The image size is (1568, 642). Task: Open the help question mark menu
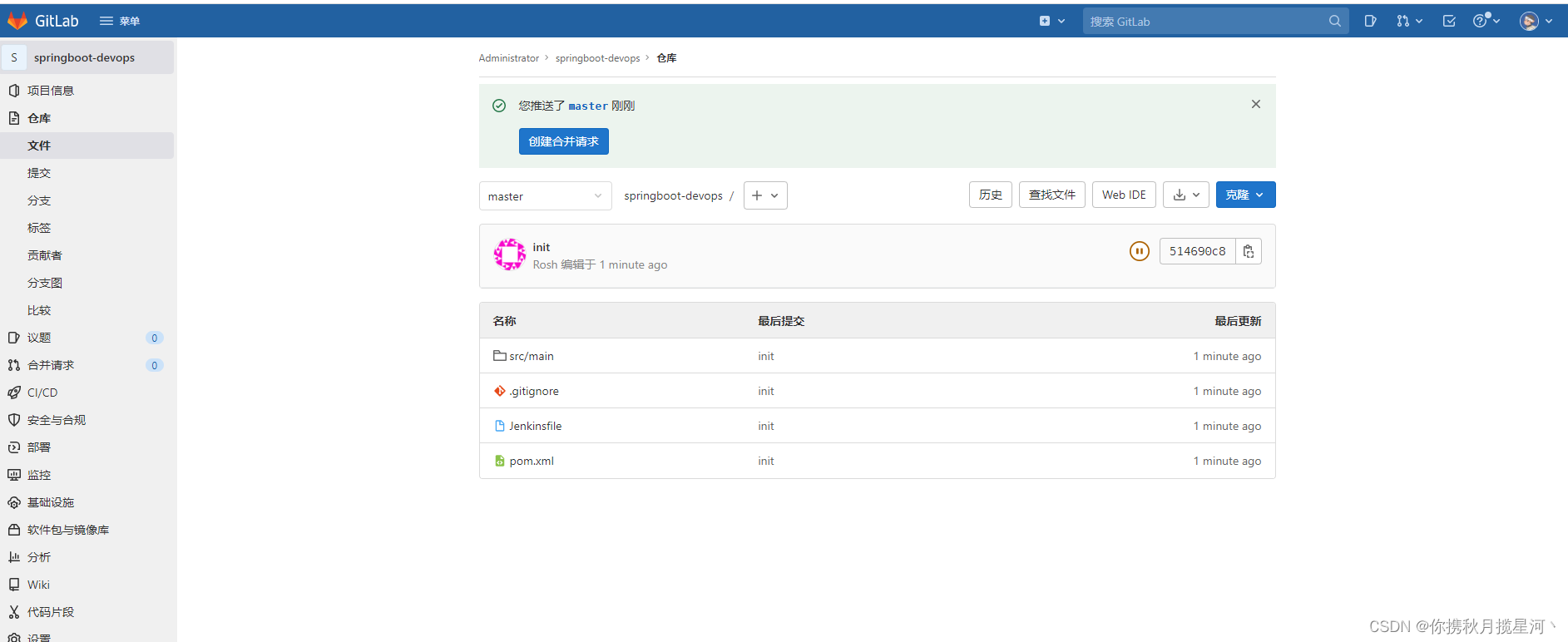[x=1486, y=21]
